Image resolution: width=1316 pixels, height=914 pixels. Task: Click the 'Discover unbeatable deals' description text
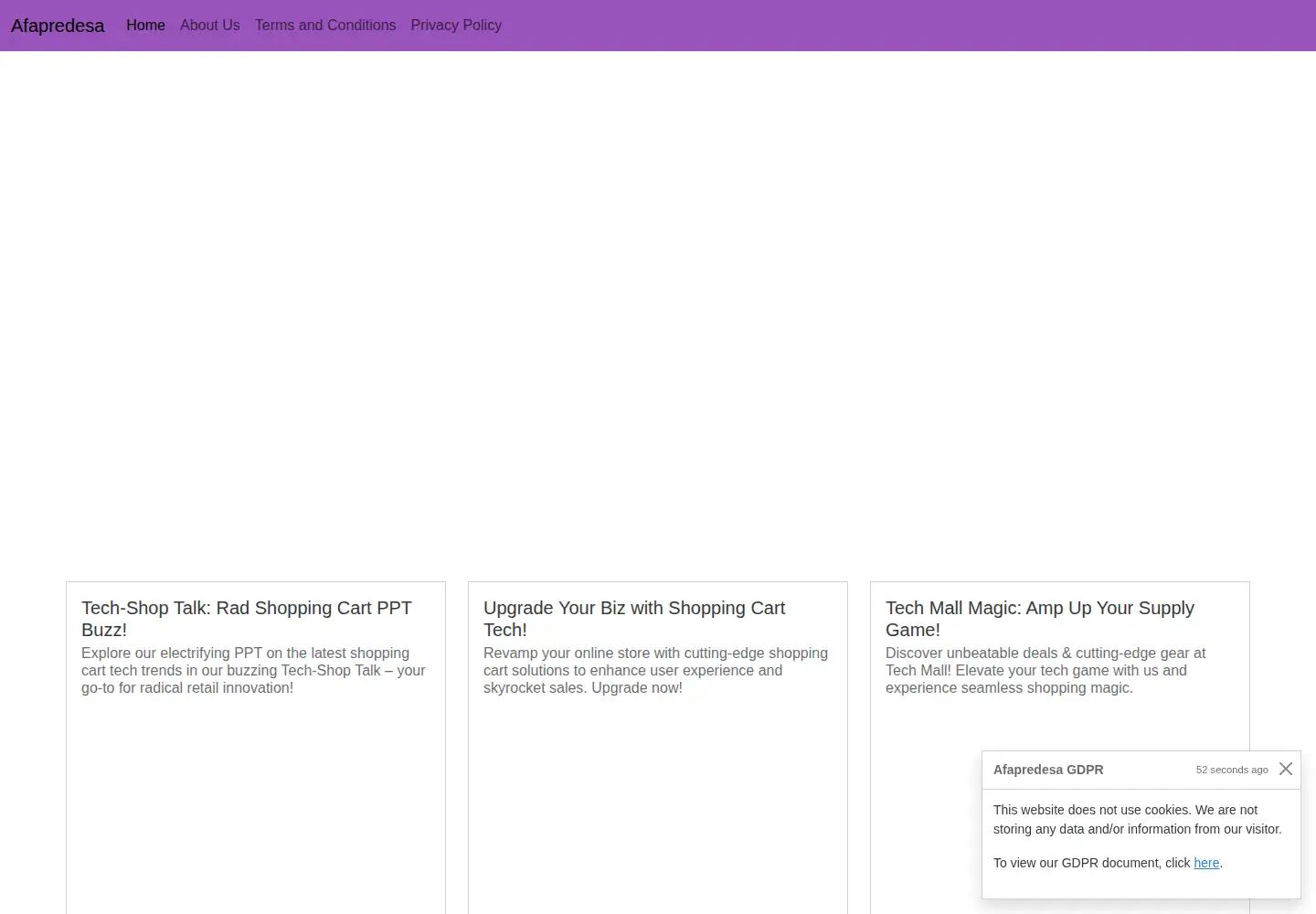pos(1045,670)
